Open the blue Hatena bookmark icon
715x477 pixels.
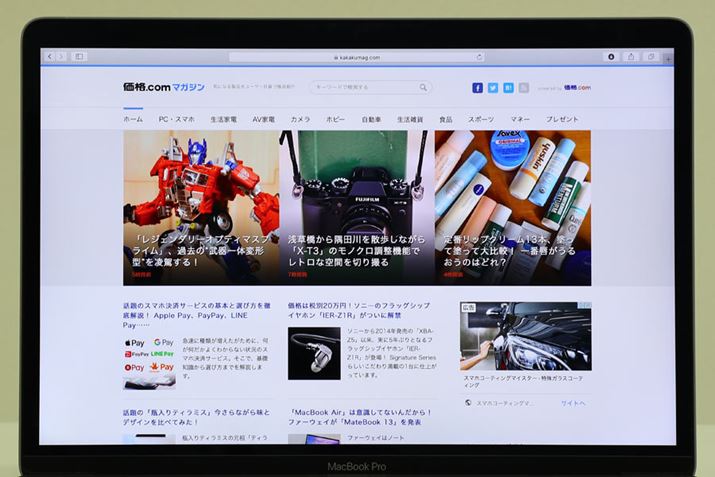coord(508,88)
